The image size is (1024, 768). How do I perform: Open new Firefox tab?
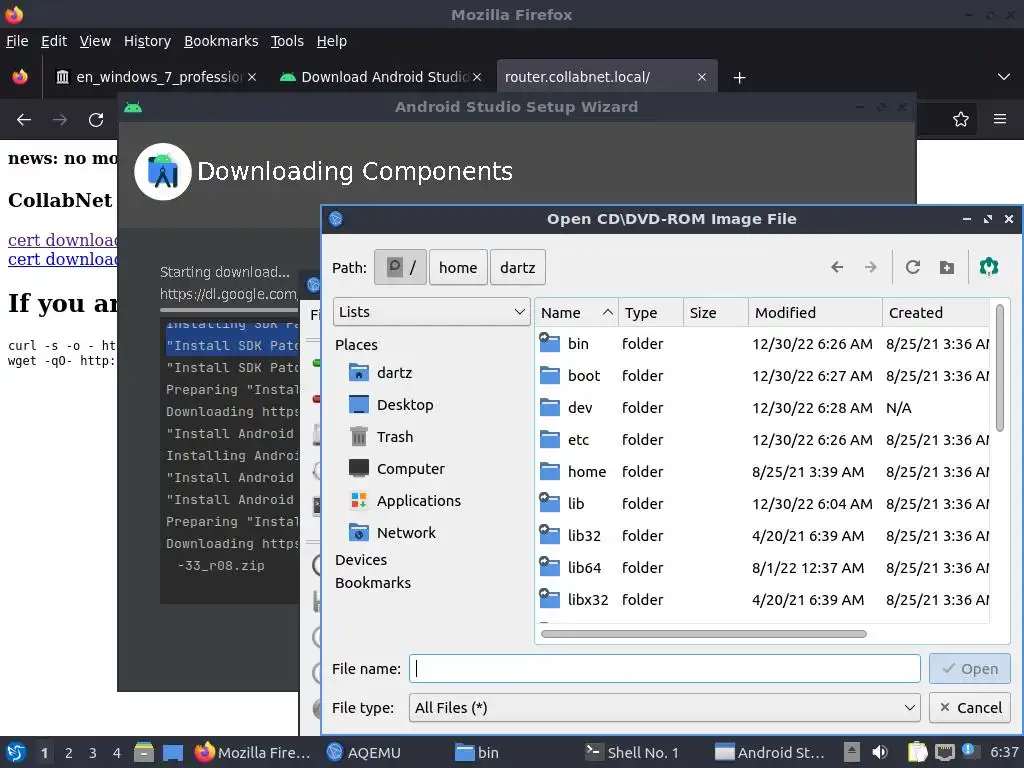pyautogui.click(x=739, y=78)
